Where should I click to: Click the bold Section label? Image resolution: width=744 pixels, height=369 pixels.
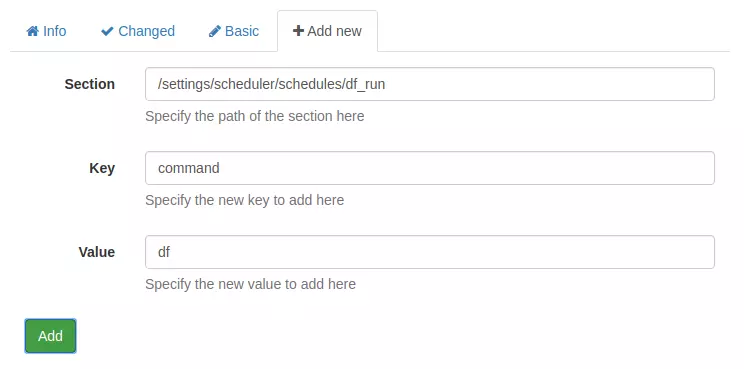[x=90, y=84]
